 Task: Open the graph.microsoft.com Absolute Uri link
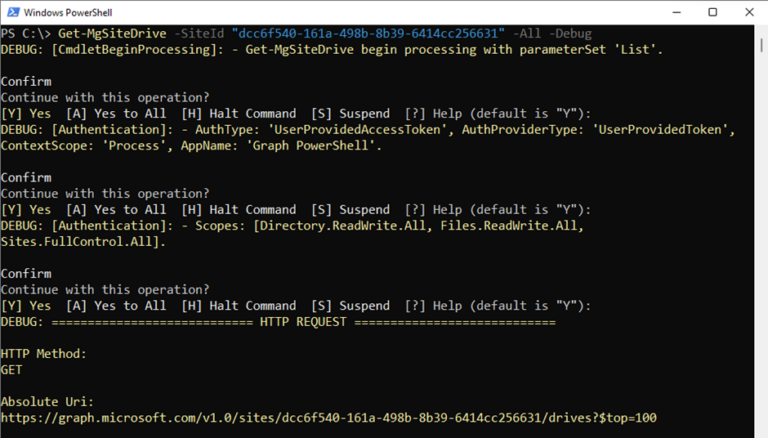coord(328,417)
